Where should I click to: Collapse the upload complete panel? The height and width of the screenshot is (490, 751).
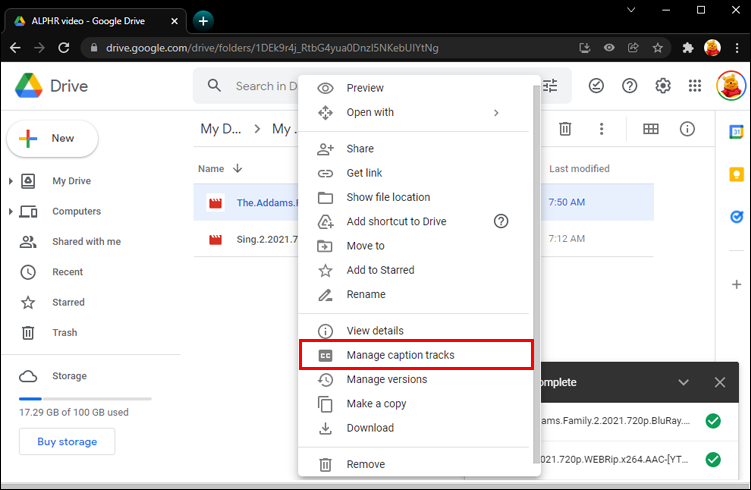[683, 382]
